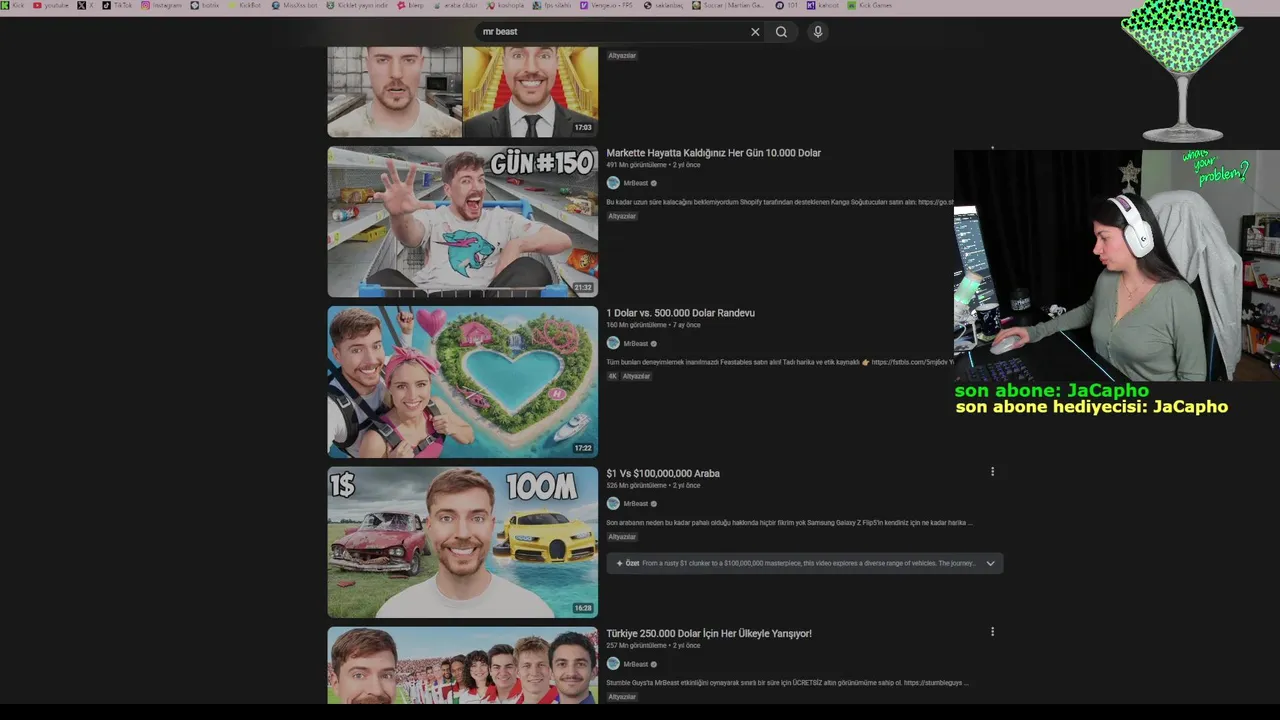The width and height of the screenshot is (1280, 720).
Task: Open the youtube bookmark
Action: [51, 5]
